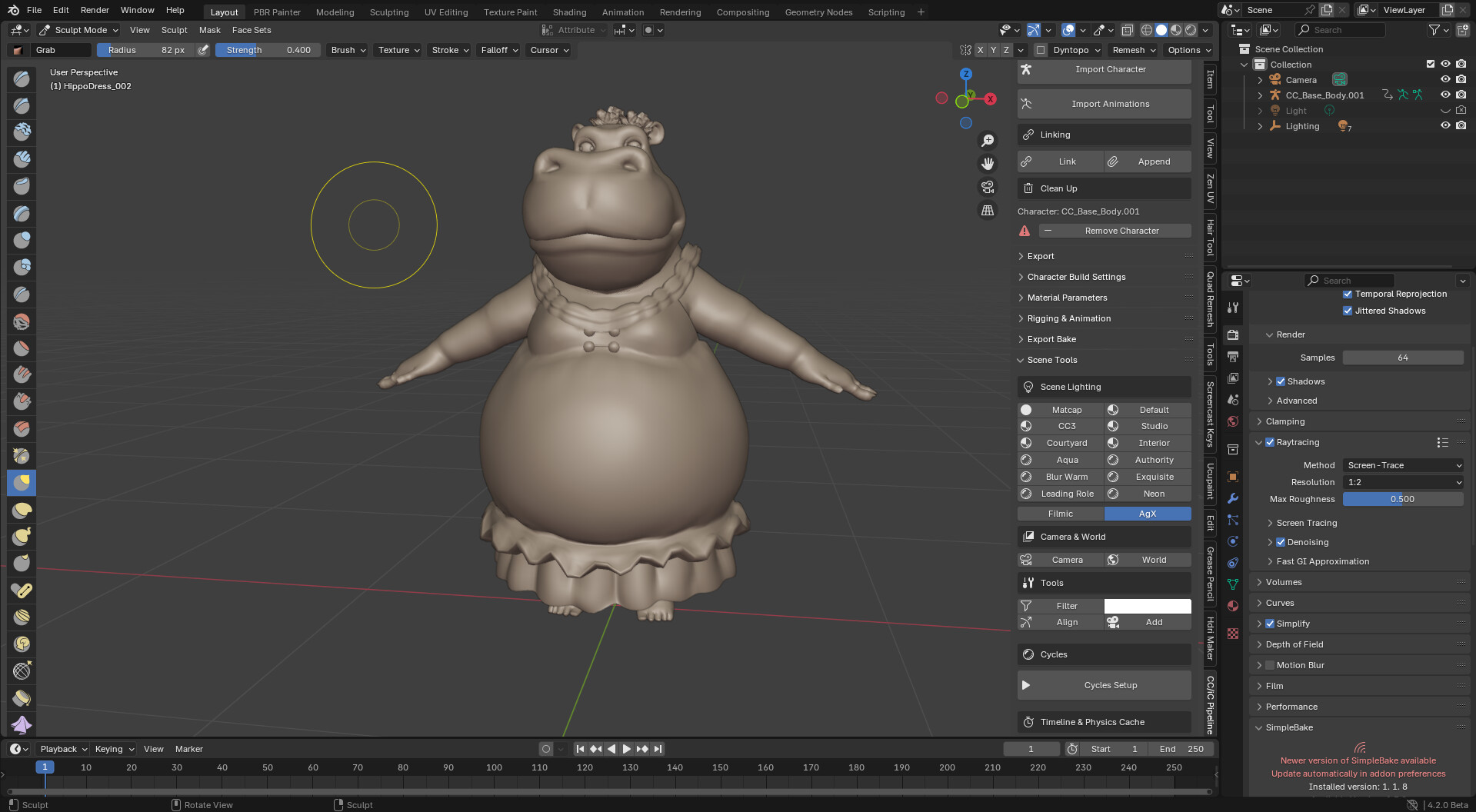The height and width of the screenshot is (812, 1476).
Task: Toggle Jittered Shadows checkbox
Action: 1348,311
